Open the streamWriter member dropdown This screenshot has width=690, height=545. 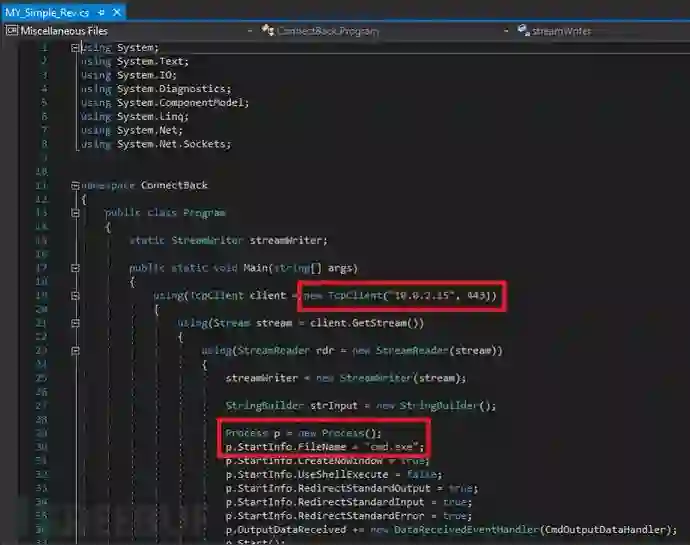coord(603,31)
